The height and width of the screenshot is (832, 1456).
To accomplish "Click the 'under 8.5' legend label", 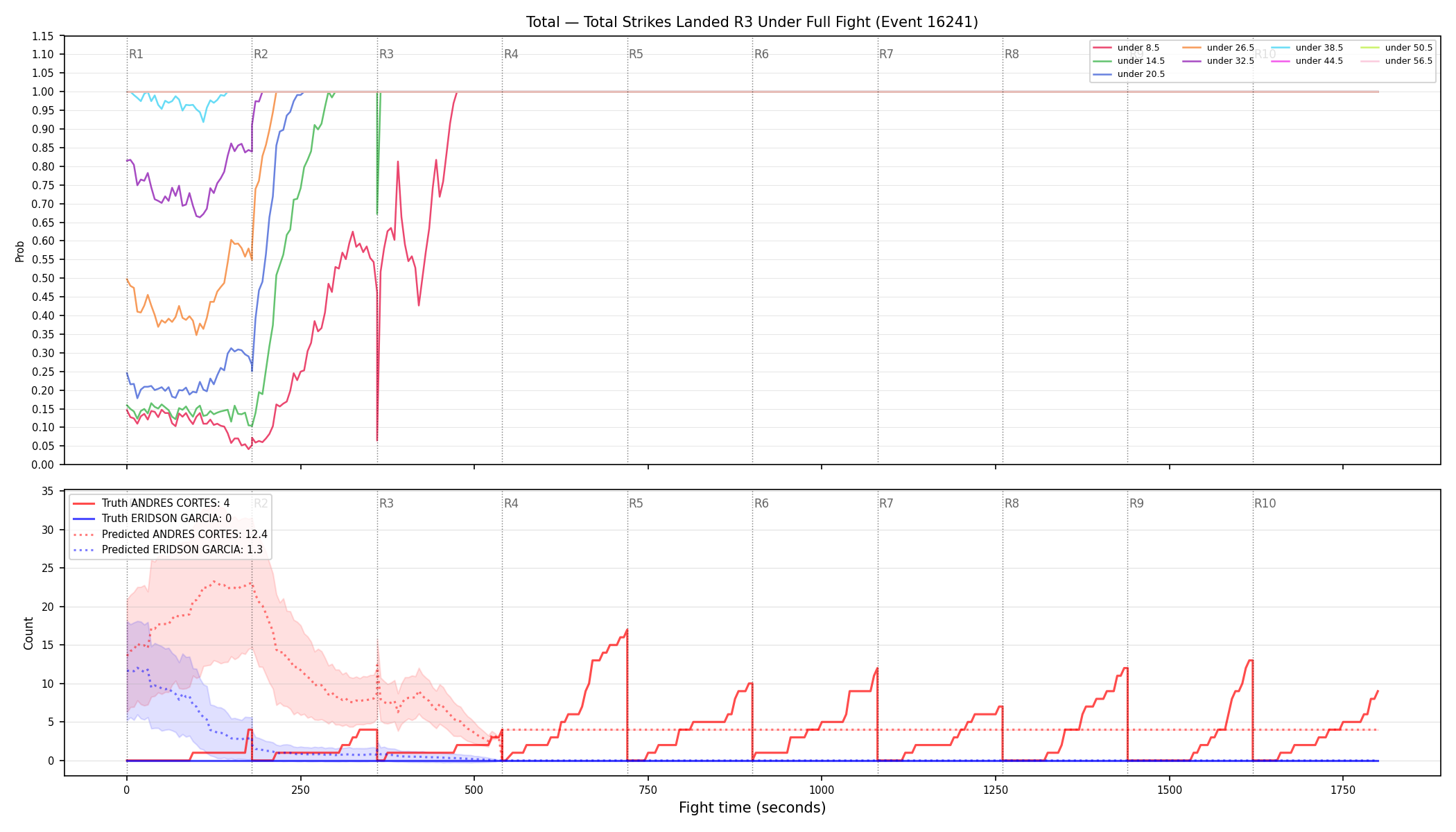I will 1138,48.
